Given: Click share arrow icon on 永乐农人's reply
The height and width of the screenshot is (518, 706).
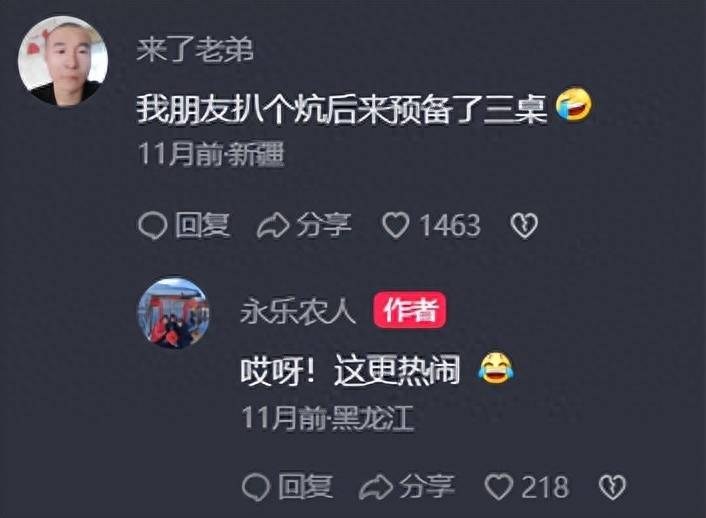Looking at the screenshot, I should pos(376,487).
